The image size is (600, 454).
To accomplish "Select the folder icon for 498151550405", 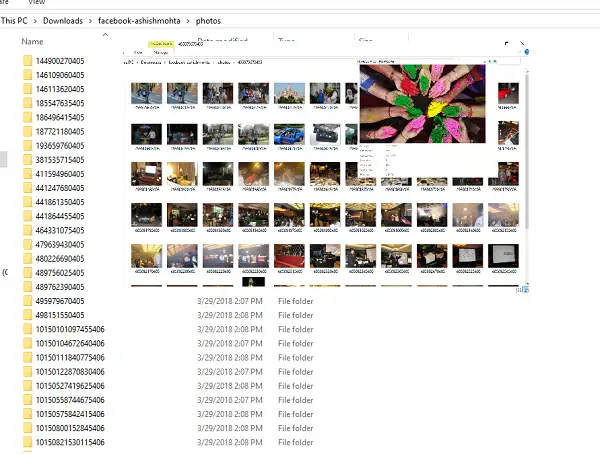I will click(x=28, y=315).
